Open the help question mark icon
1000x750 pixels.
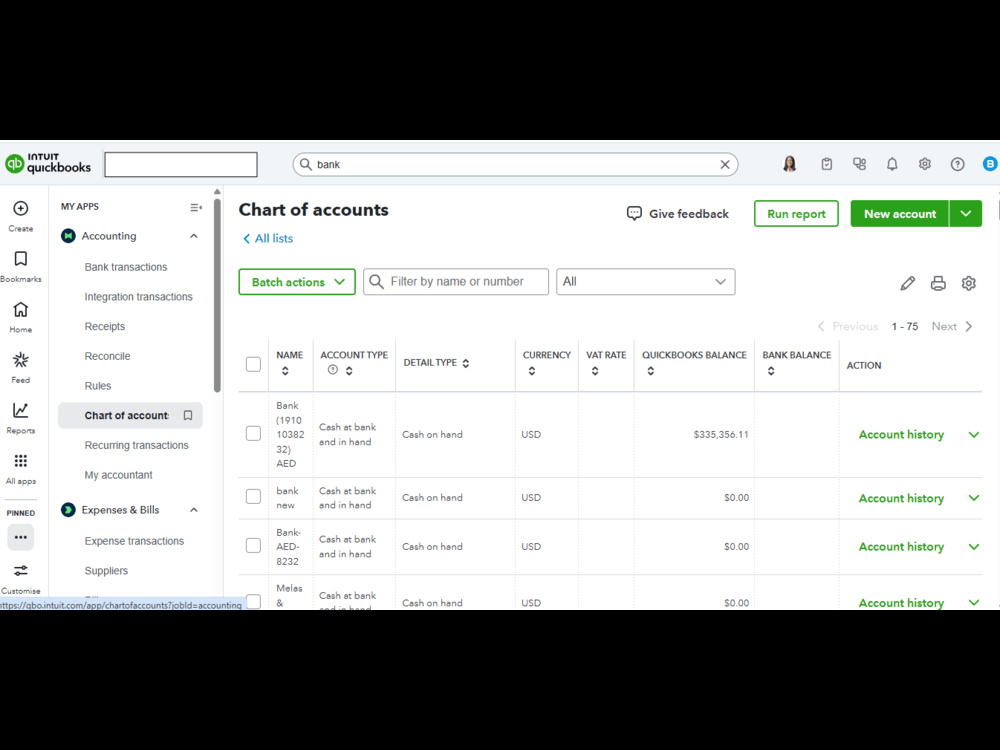957,164
